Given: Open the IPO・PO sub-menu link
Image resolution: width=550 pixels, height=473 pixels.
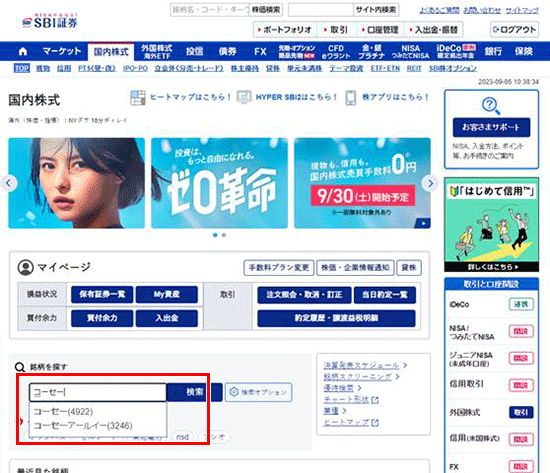Looking at the screenshot, I should pyautogui.click(x=135, y=68).
